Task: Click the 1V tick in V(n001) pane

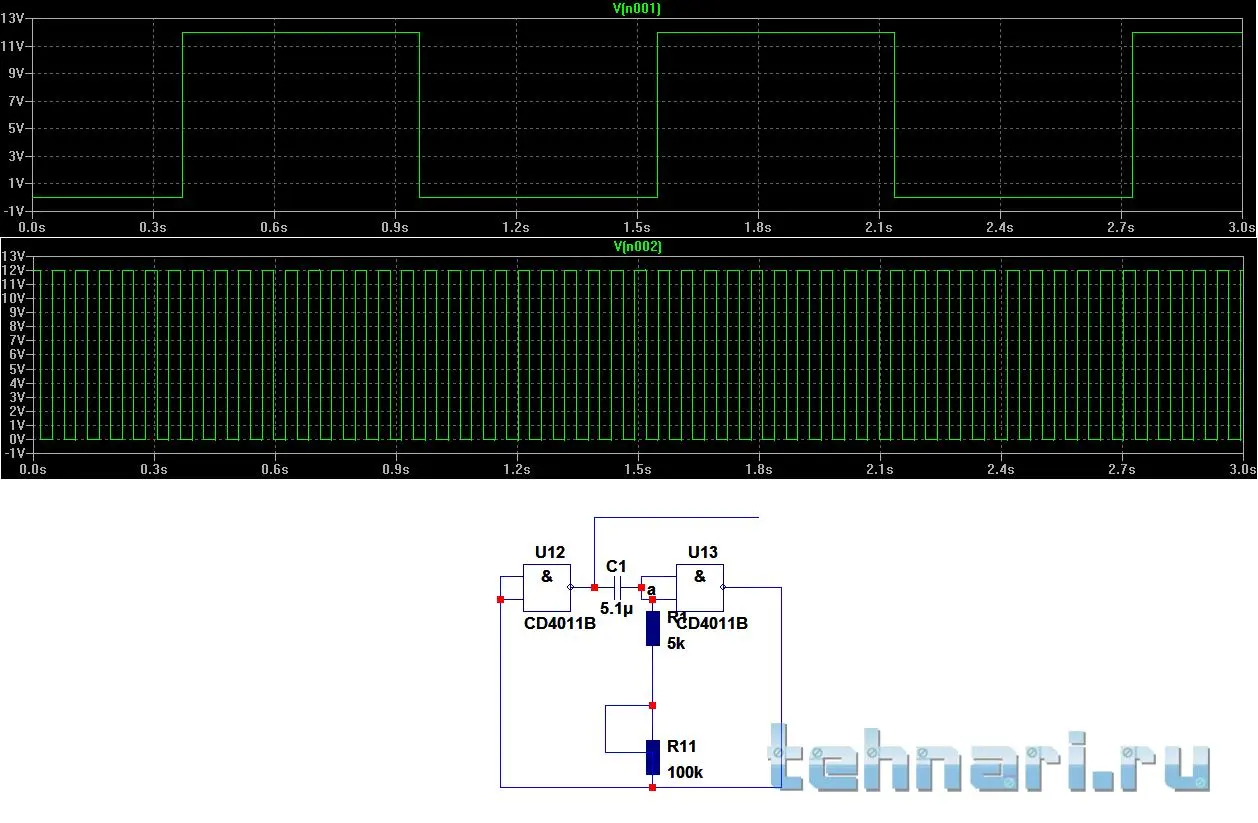Action: coord(17,183)
